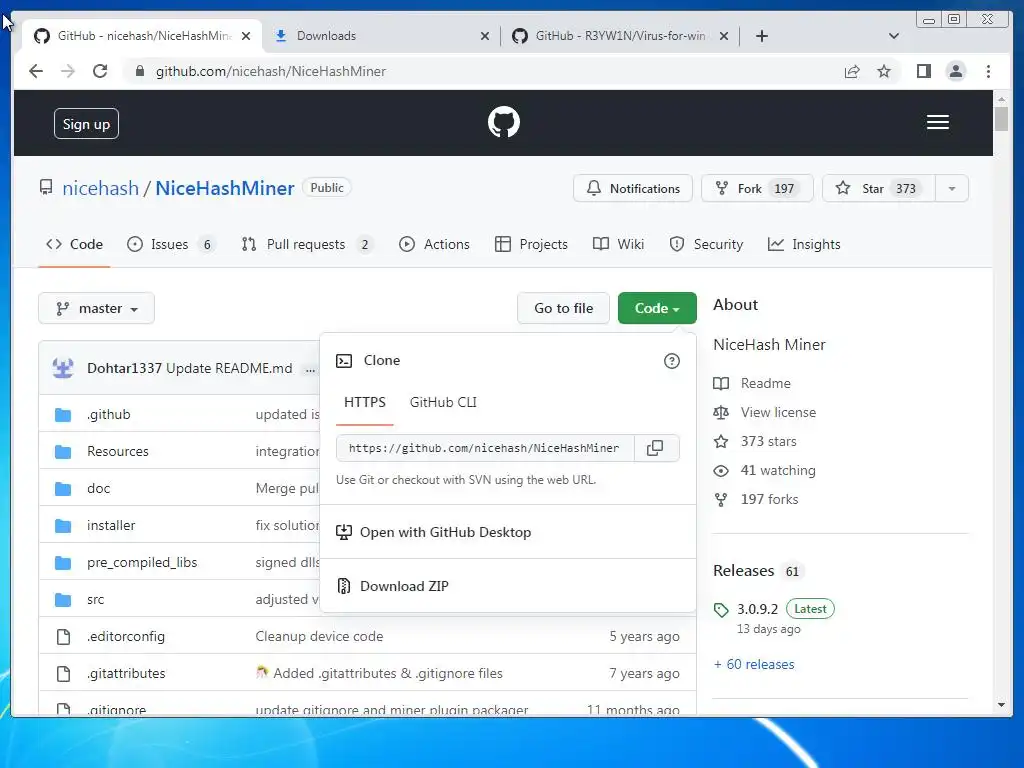Copy the clone URL with the clipboard icon

pyautogui.click(x=655, y=448)
